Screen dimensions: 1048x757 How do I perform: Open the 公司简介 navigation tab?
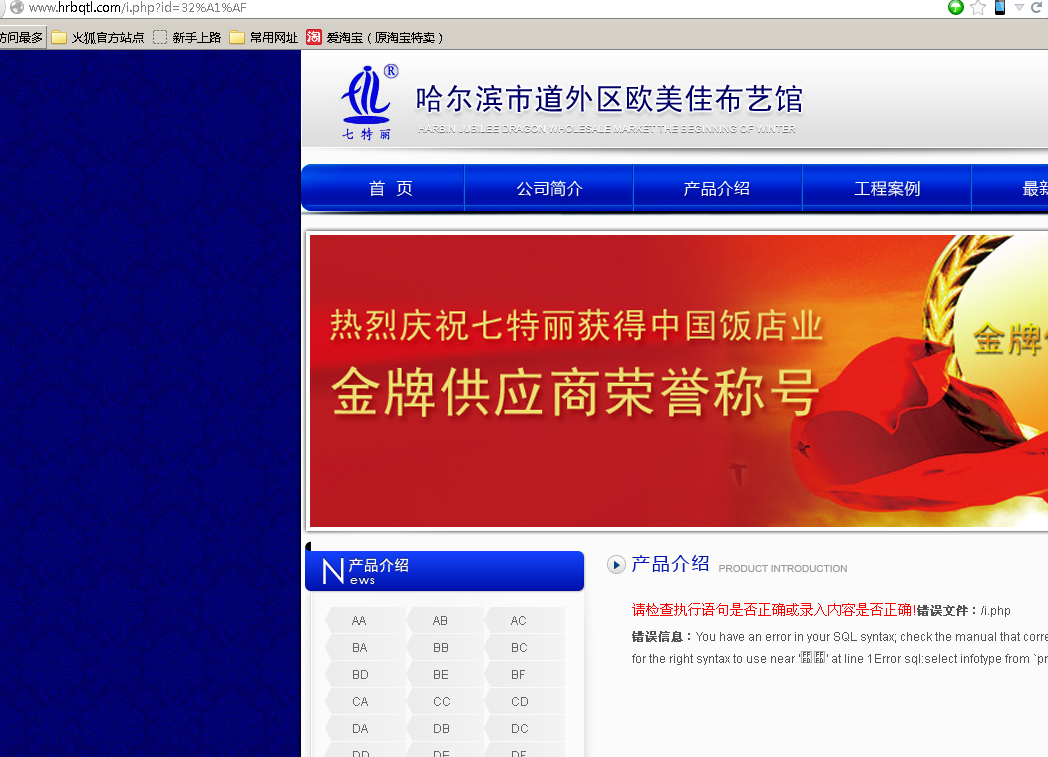(549, 188)
